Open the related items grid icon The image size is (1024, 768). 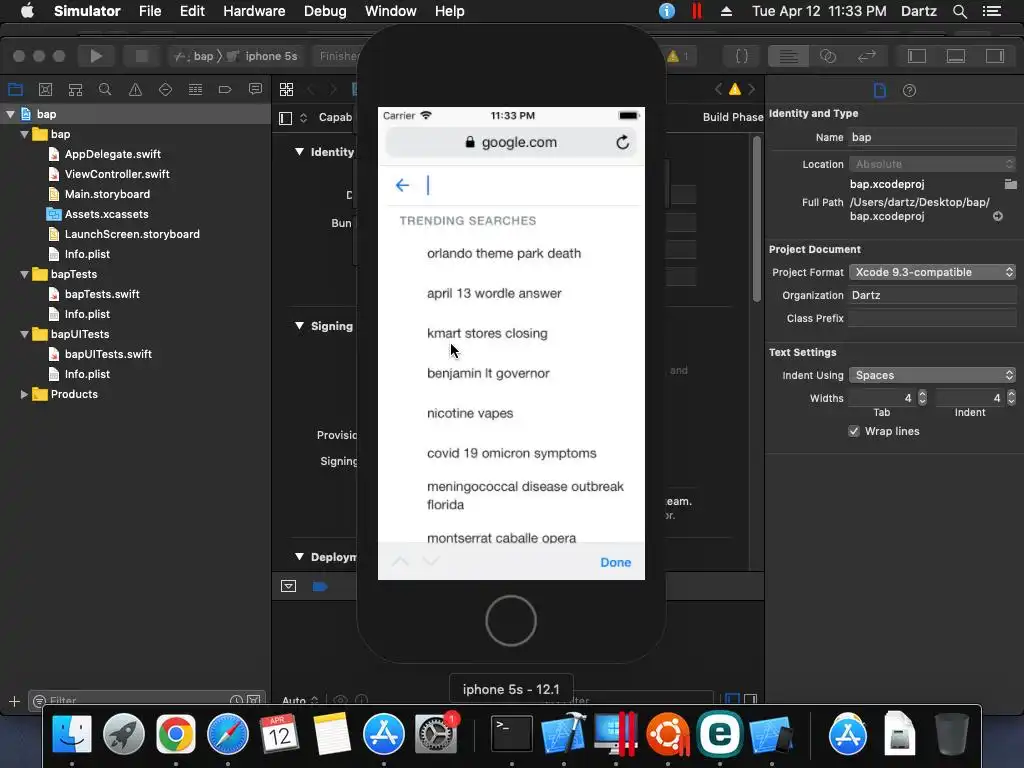[x=286, y=89]
